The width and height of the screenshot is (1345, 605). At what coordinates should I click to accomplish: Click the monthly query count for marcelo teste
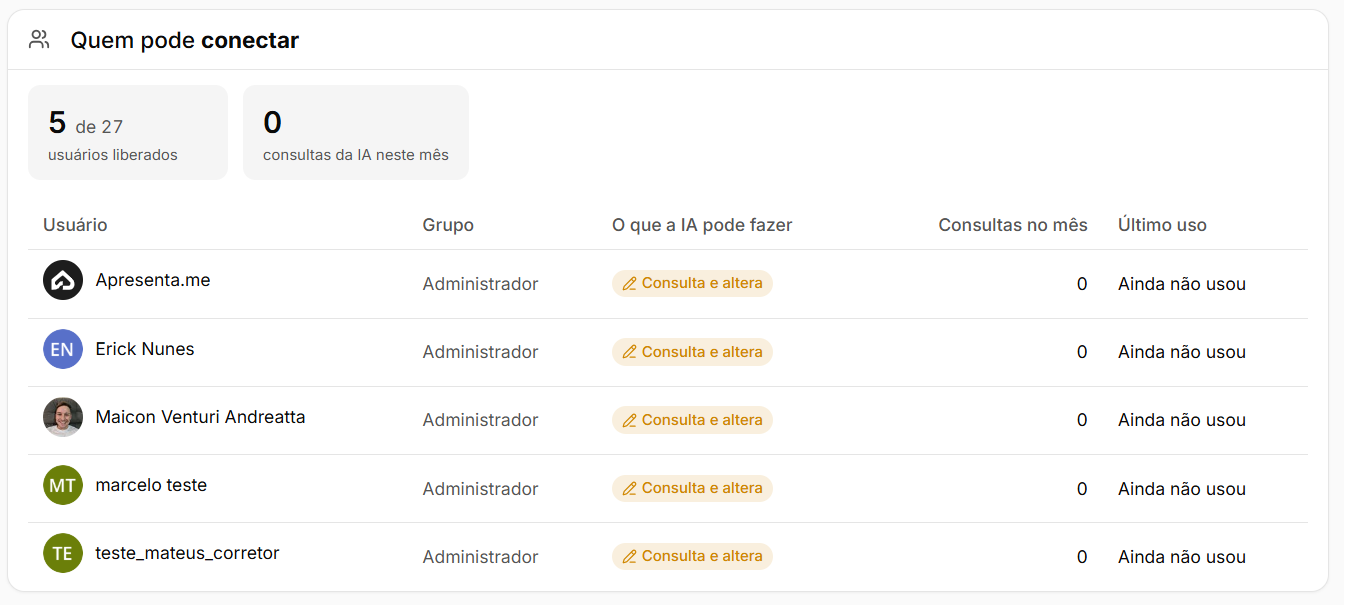coord(1082,489)
